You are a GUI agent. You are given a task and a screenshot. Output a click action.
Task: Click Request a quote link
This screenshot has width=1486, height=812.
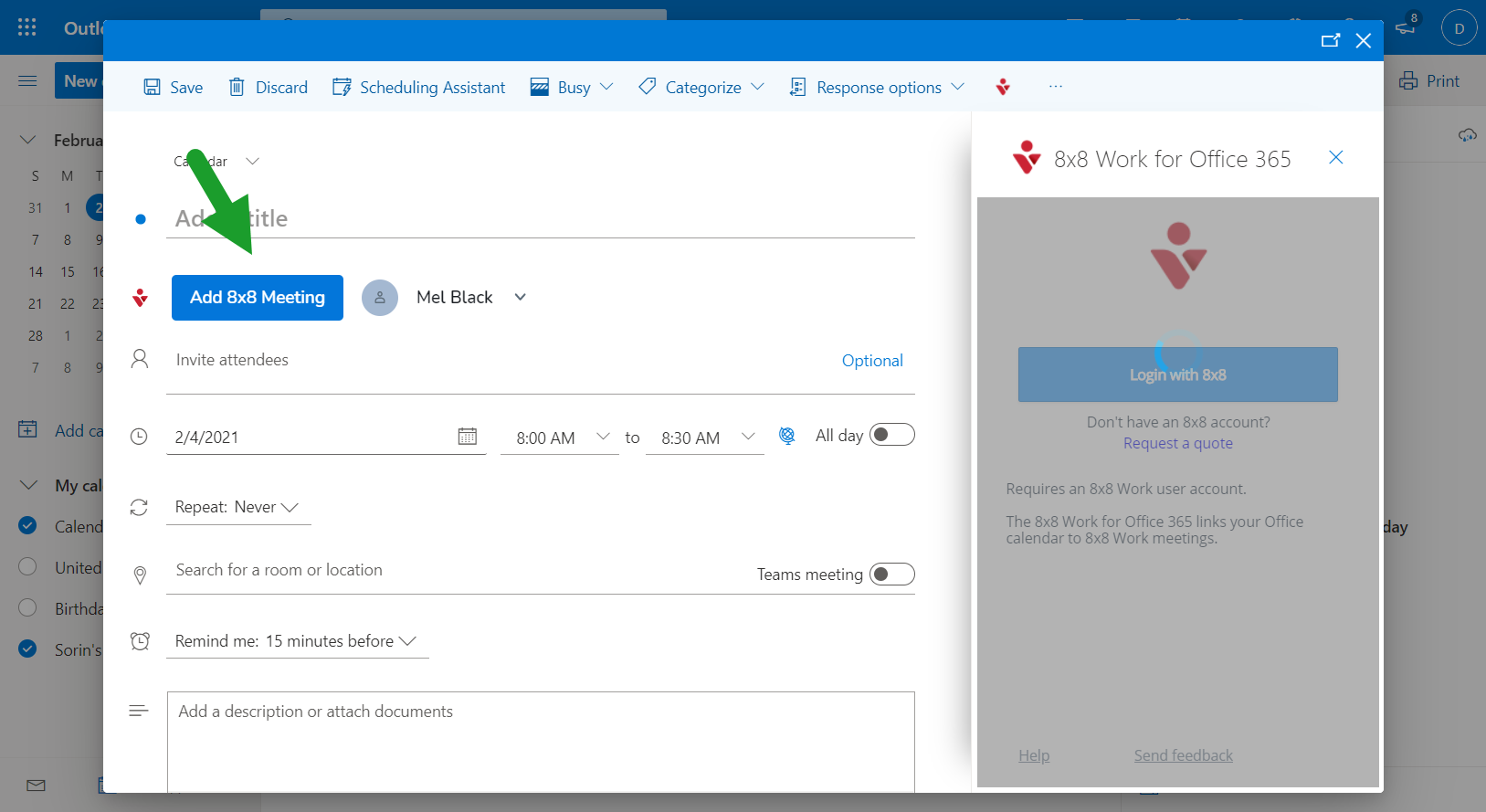click(x=1178, y=443)
